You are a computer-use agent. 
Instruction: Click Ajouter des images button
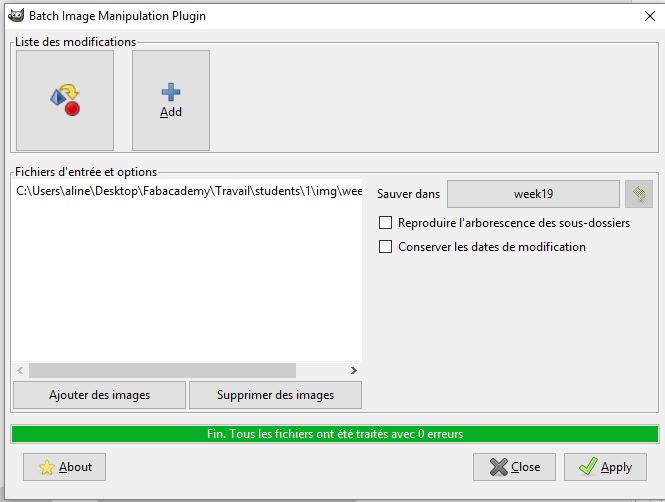point(99,395)
